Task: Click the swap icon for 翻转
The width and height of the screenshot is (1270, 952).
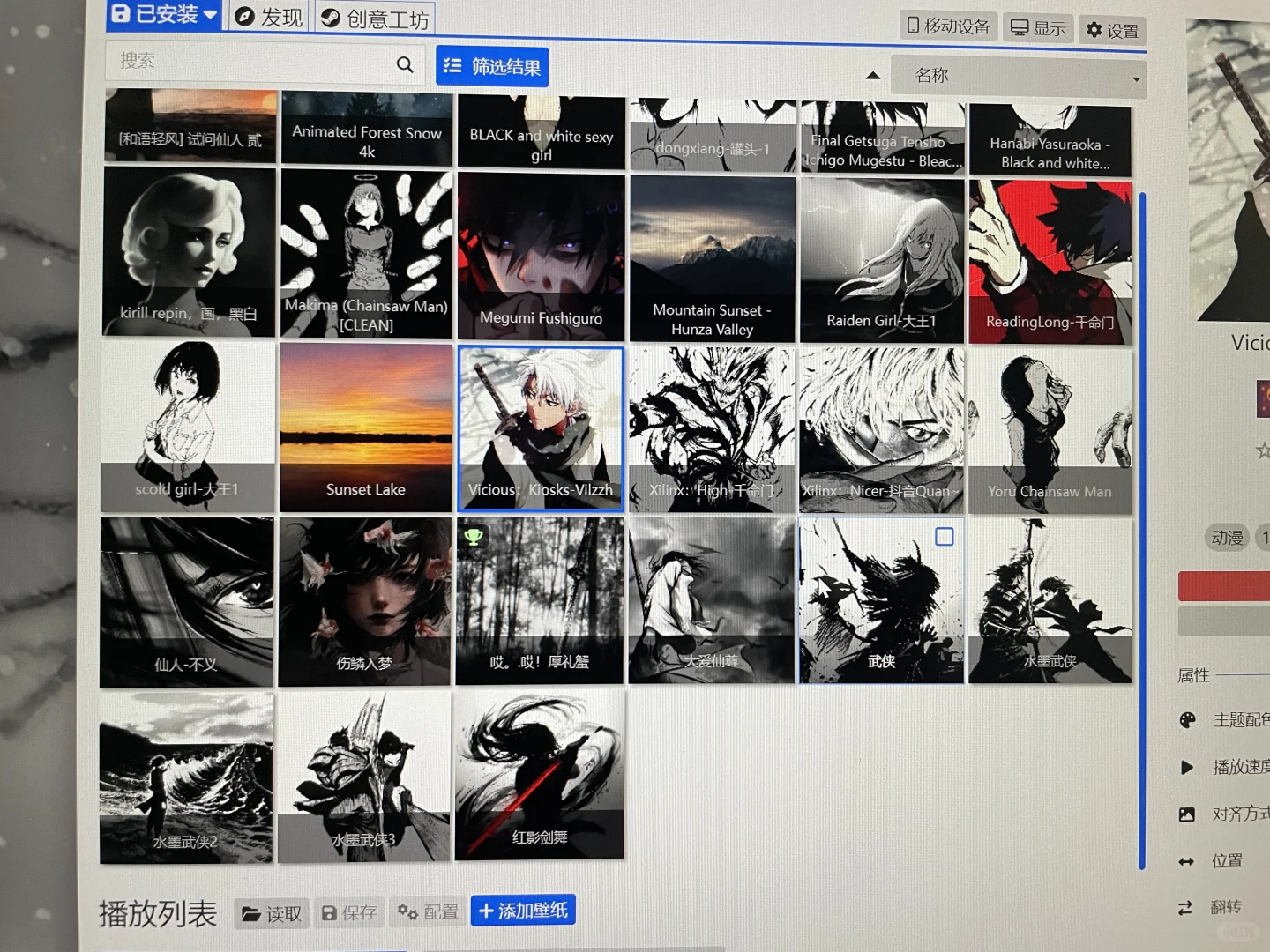Action: [1185, 908]
